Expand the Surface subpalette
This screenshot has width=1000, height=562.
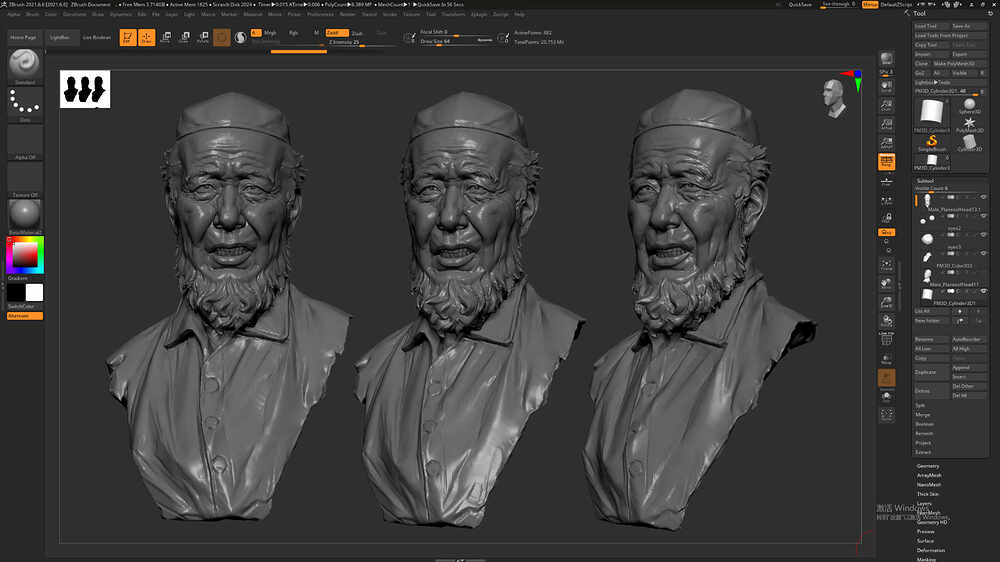pos(925,541)
